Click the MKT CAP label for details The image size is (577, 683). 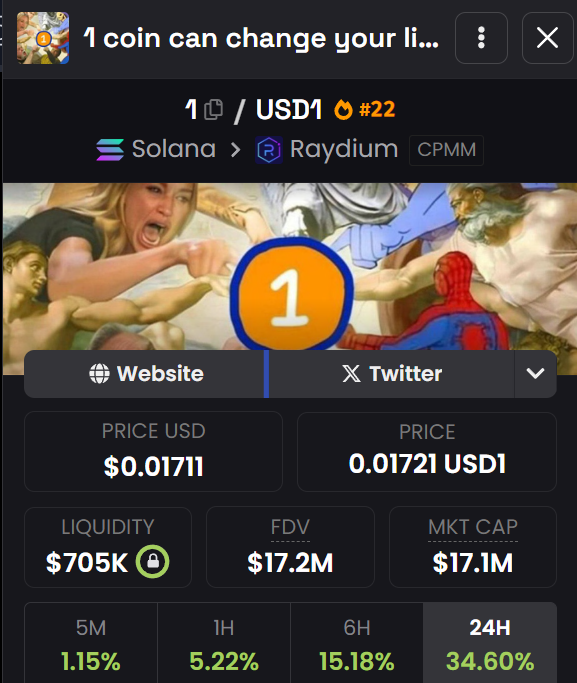(473, 527)
